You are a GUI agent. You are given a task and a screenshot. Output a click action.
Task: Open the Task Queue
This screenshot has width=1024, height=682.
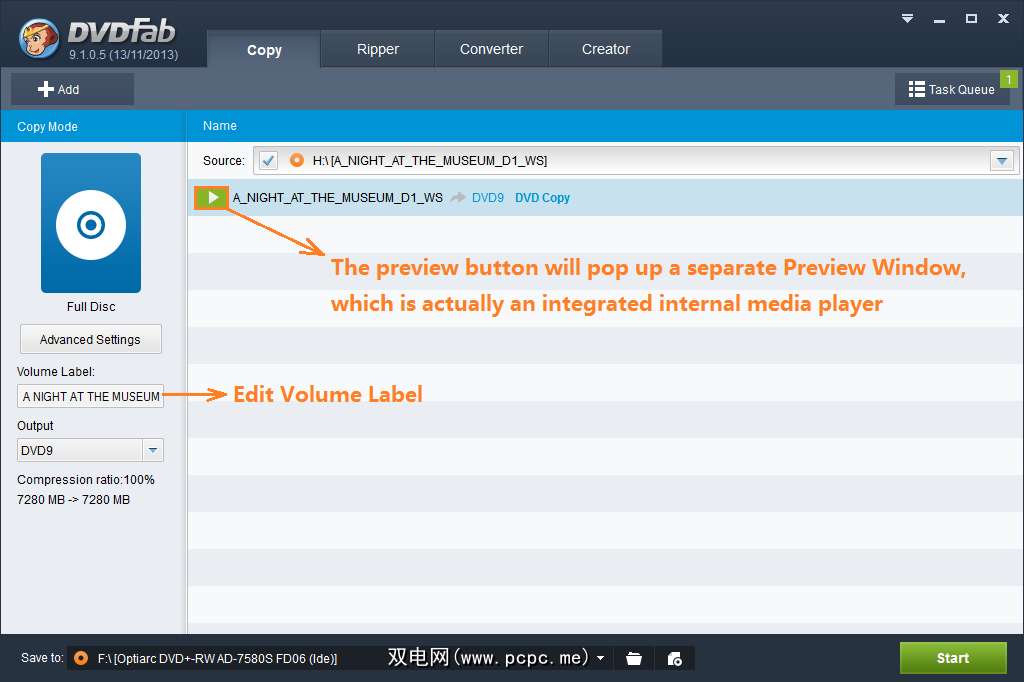[x=951, y=90]
